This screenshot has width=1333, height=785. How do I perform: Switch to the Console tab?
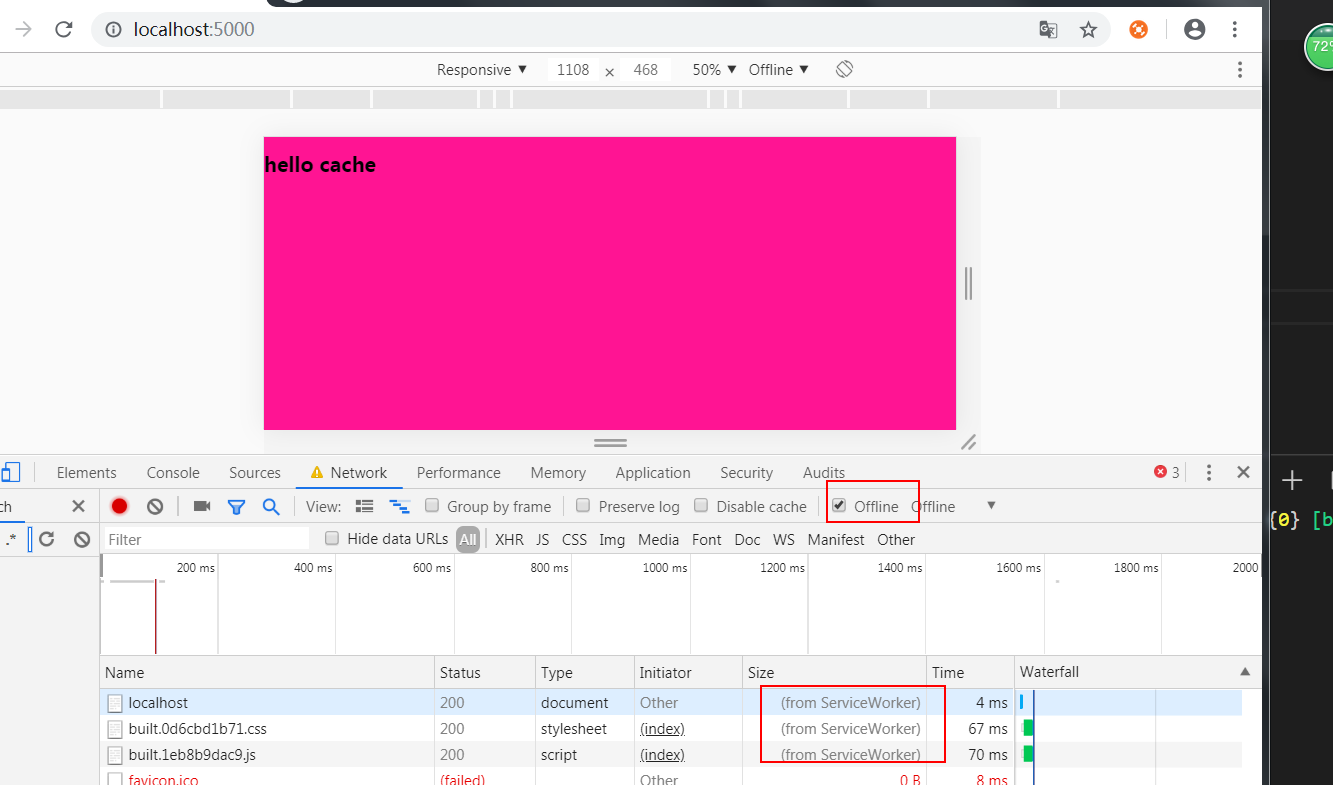pos(173,473)
